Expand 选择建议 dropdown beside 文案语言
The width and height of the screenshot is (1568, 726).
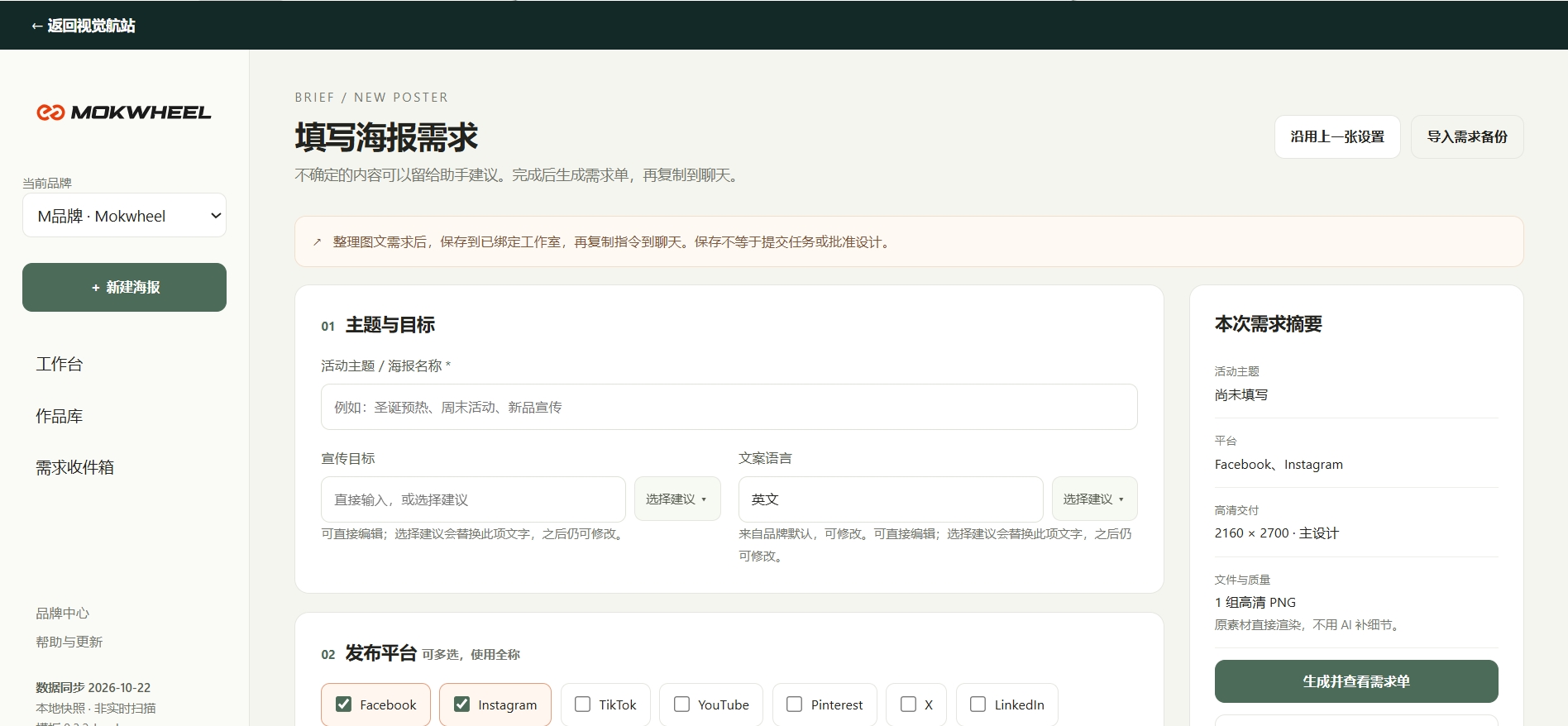coord(1094,499)
